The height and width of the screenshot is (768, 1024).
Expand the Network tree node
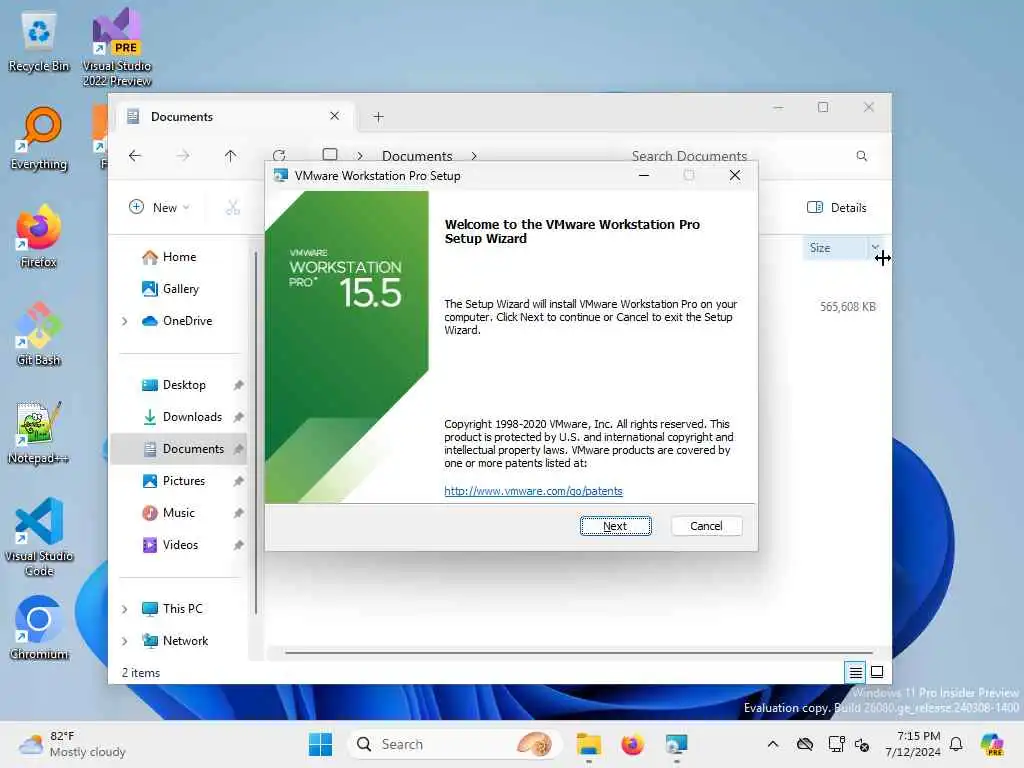(125, 641)
